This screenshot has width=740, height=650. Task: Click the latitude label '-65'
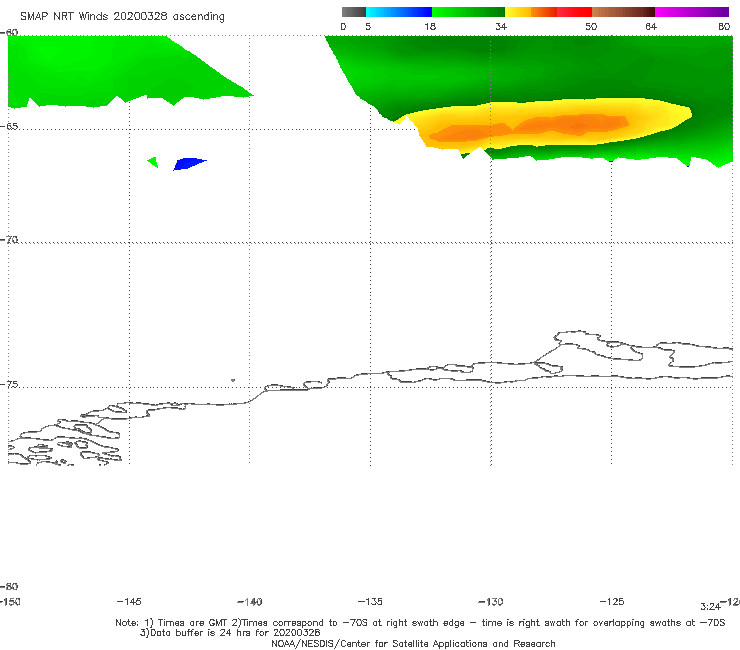coord(9,127)
